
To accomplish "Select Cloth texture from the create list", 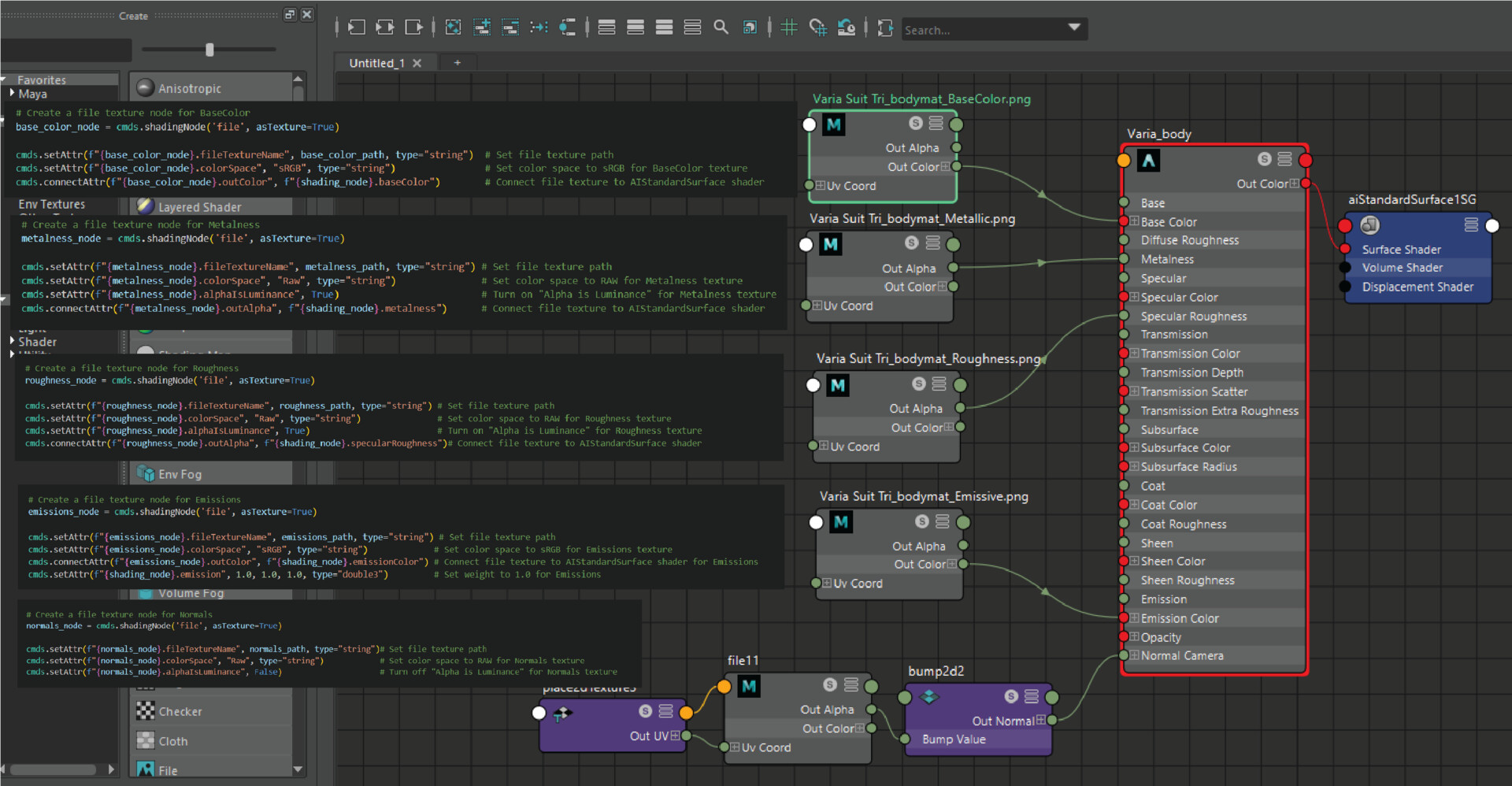I will click(172, 741).
